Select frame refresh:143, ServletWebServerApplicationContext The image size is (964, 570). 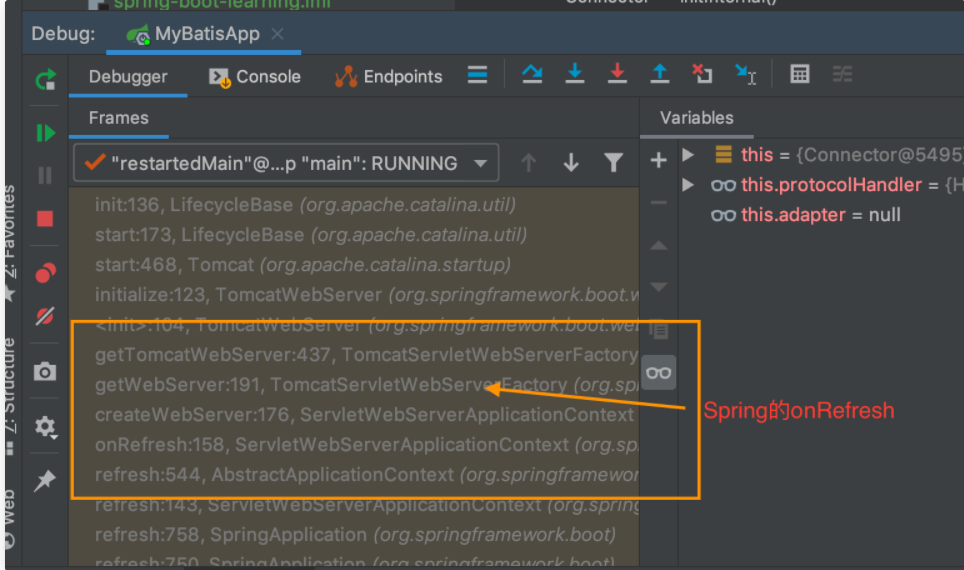(354, 505)
